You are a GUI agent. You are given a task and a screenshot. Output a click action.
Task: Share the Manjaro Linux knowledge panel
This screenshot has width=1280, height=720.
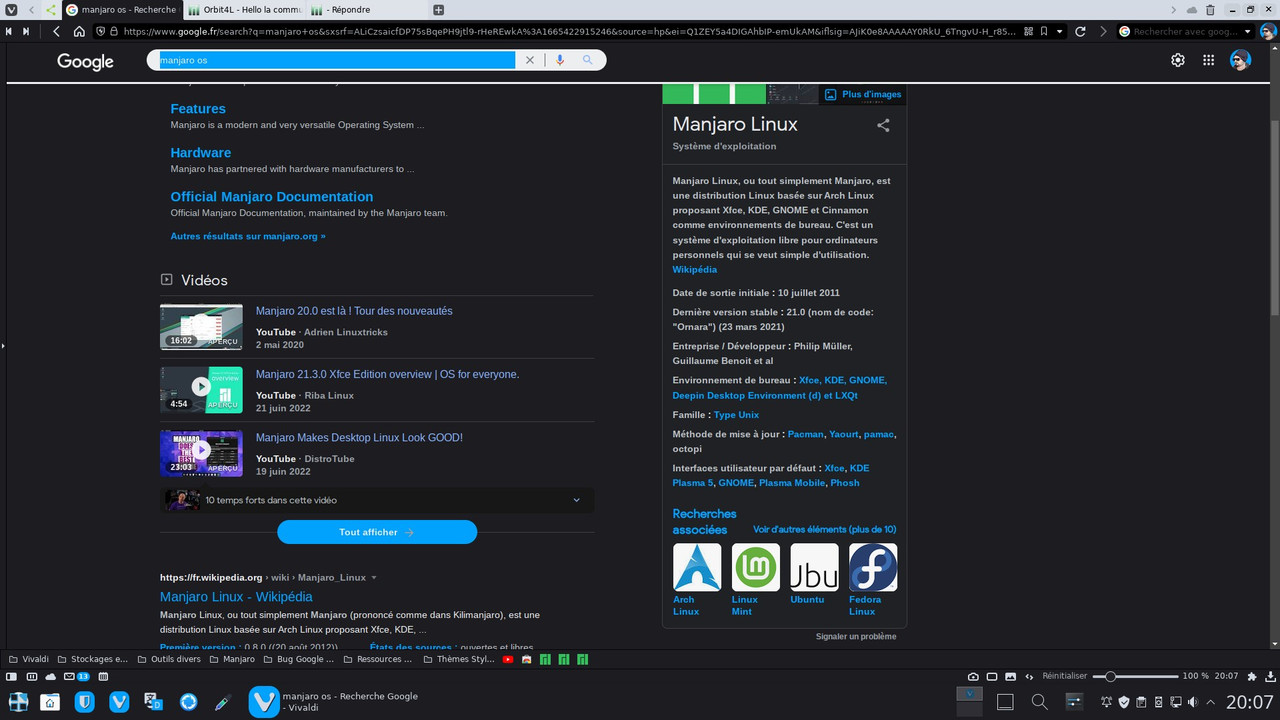(x=883, y=125)
